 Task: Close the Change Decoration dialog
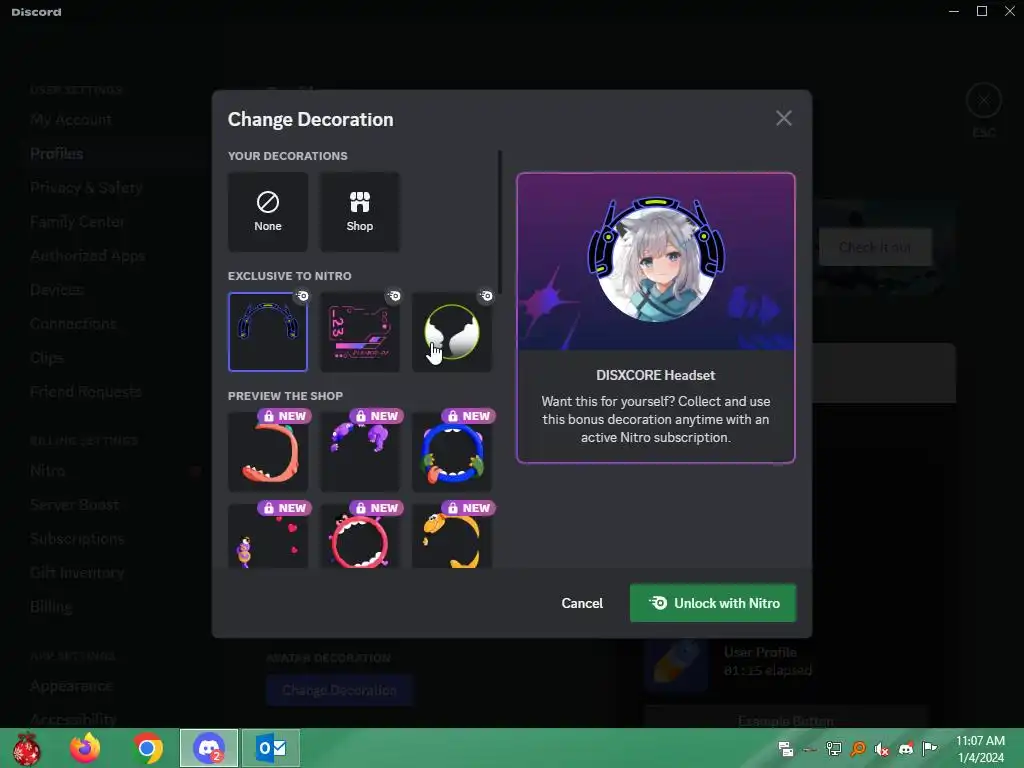pyautogui.click(x=784, y=118)
